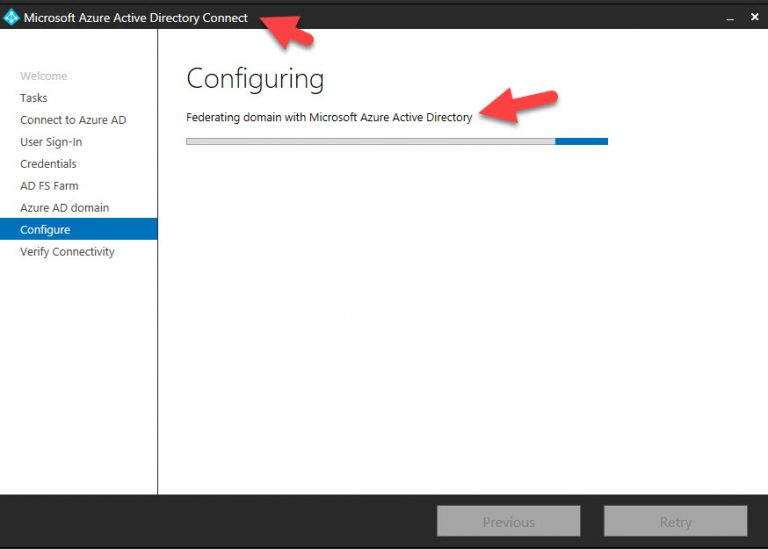The image size is (768, 549).
Task: Go to the Tasks step
Action: (34, 98)
